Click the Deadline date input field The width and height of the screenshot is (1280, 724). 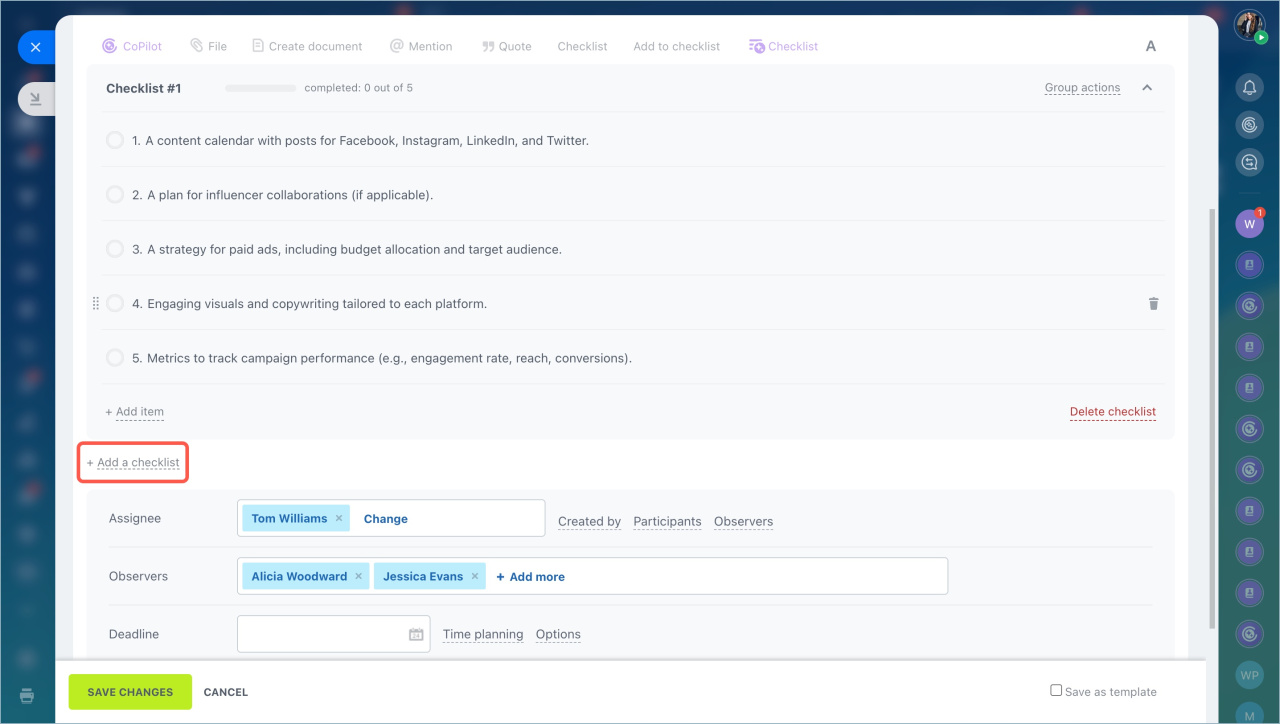tap(334, 634)
